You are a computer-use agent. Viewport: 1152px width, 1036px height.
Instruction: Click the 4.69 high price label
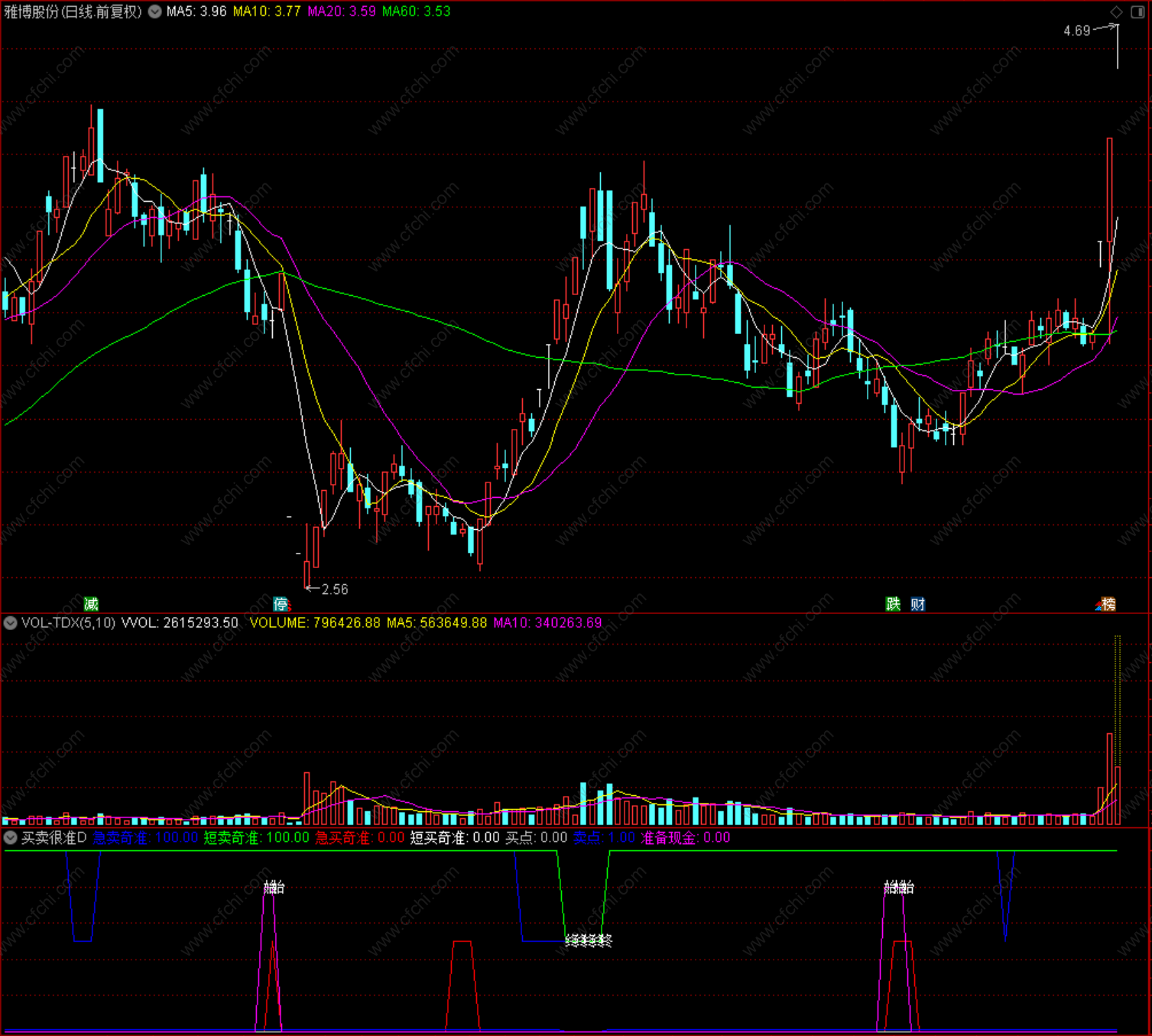point(1077,31)
